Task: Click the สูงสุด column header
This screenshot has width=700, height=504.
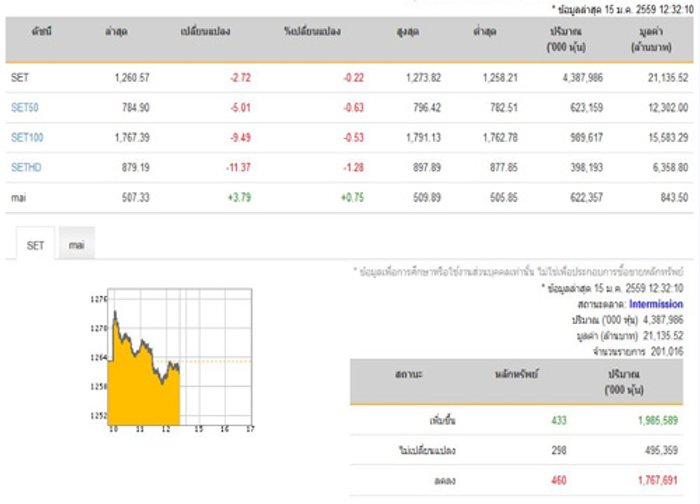Action: 408,31
